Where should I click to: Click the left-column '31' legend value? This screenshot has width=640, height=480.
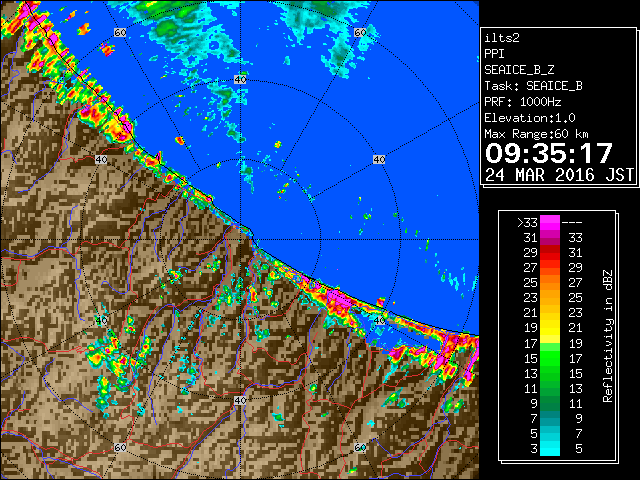point(531,238)
